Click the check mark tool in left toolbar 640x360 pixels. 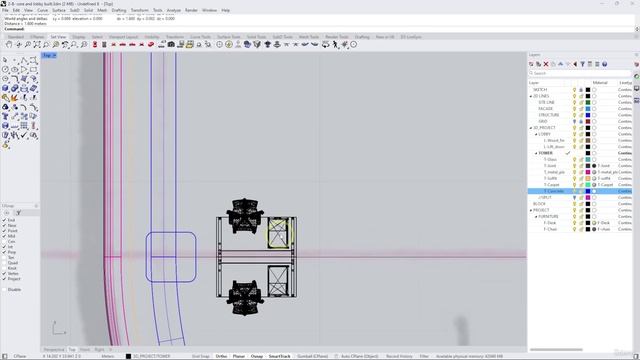coord(24,135)
